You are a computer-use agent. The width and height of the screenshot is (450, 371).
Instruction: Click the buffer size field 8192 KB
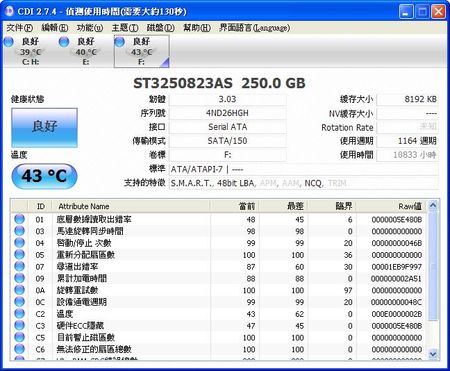407,99
